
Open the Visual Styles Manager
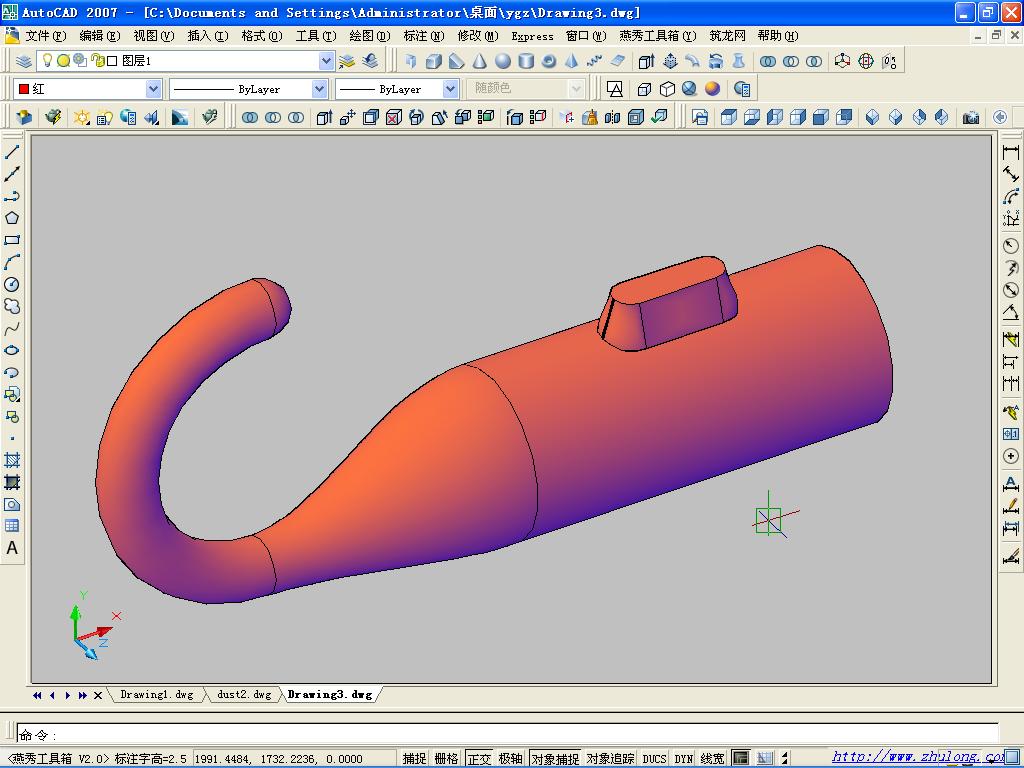click(742, 89)
